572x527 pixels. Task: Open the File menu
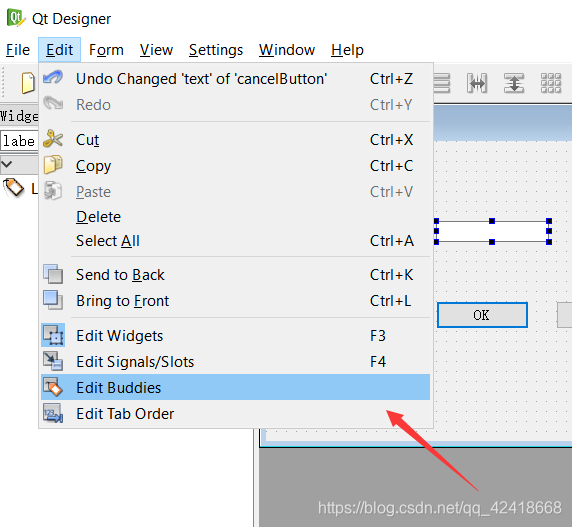coord(18,50)
